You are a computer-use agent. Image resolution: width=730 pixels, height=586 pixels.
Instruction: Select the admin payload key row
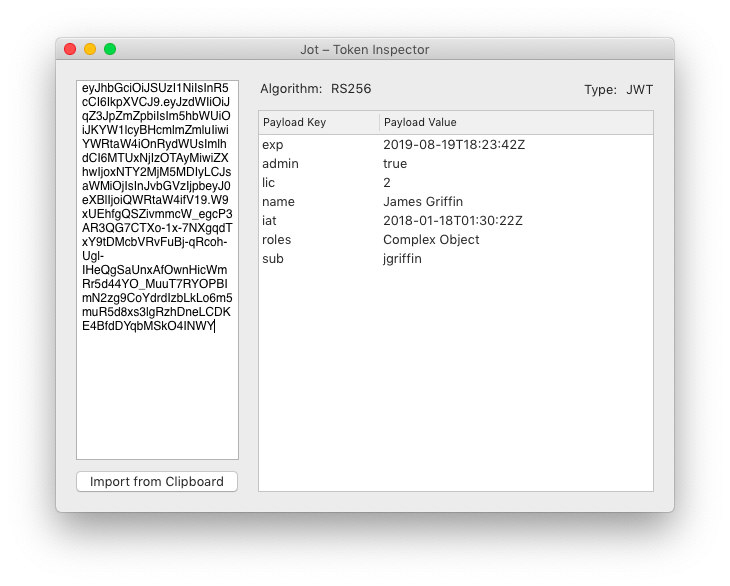280,164
